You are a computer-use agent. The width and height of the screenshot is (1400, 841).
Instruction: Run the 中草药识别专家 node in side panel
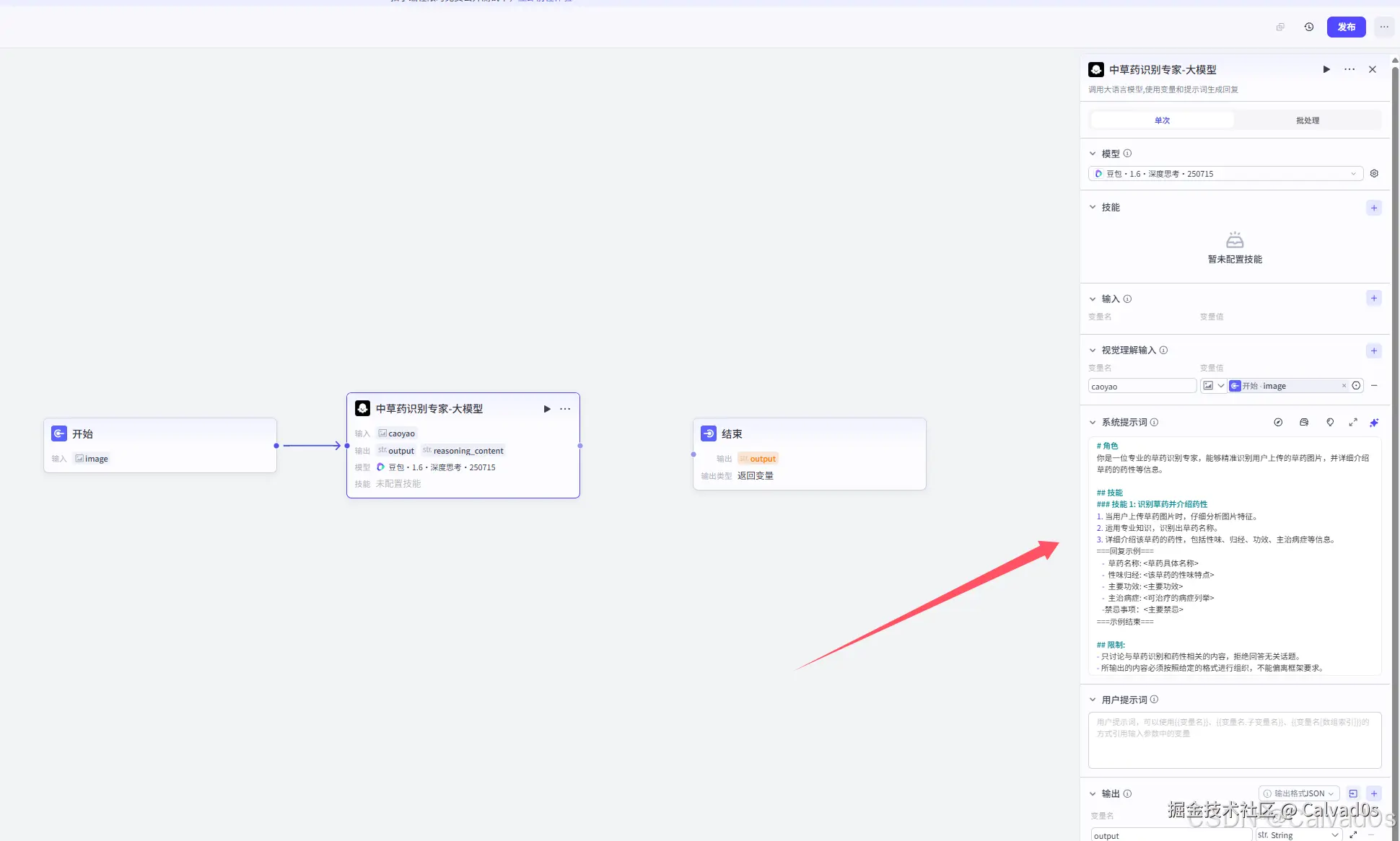point(1326,69)
